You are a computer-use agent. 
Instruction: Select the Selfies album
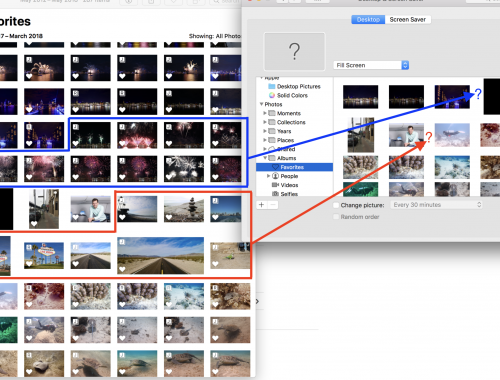pos(285,194)
